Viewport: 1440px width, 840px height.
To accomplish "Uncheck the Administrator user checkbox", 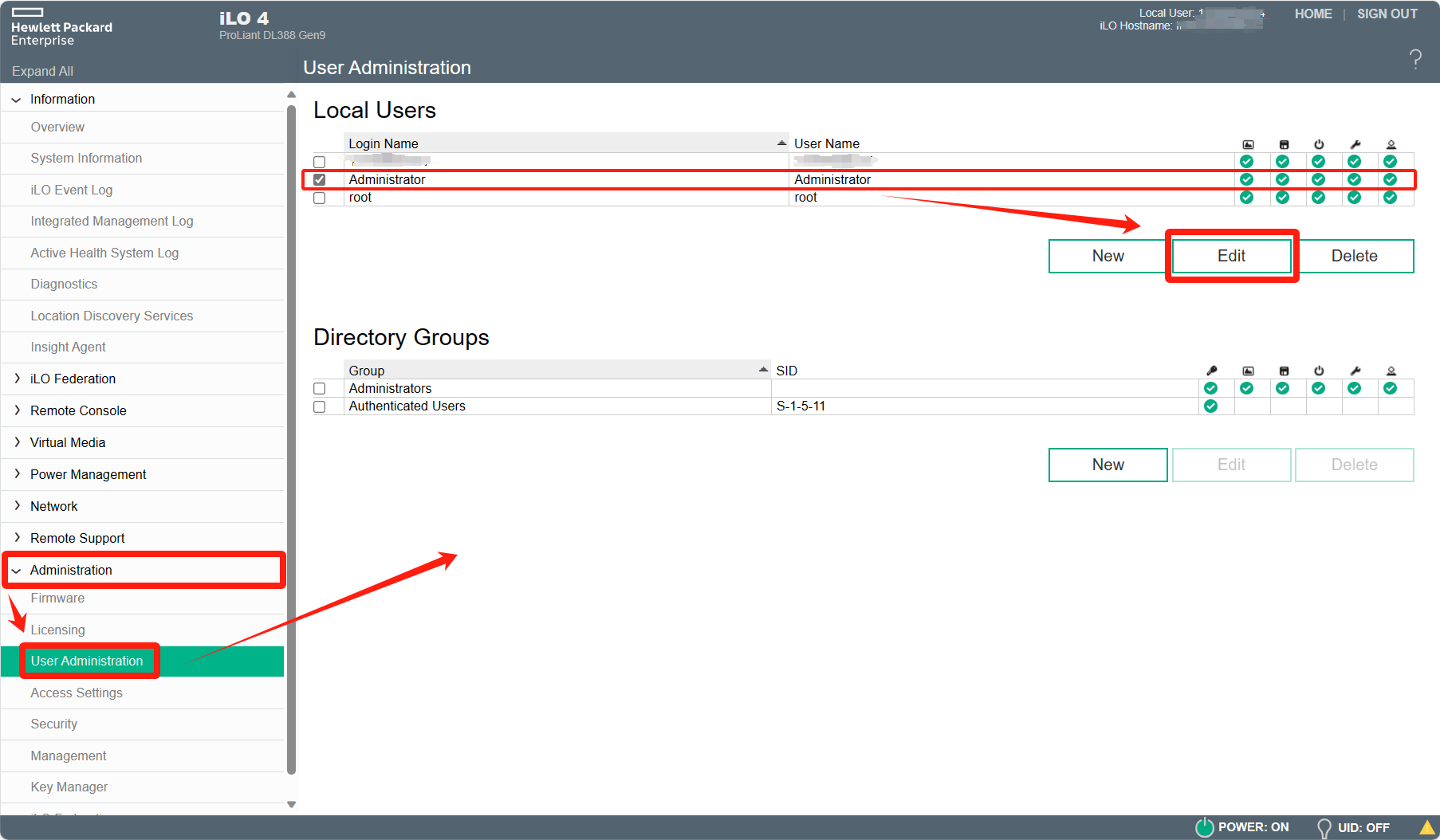I will 320,180.
